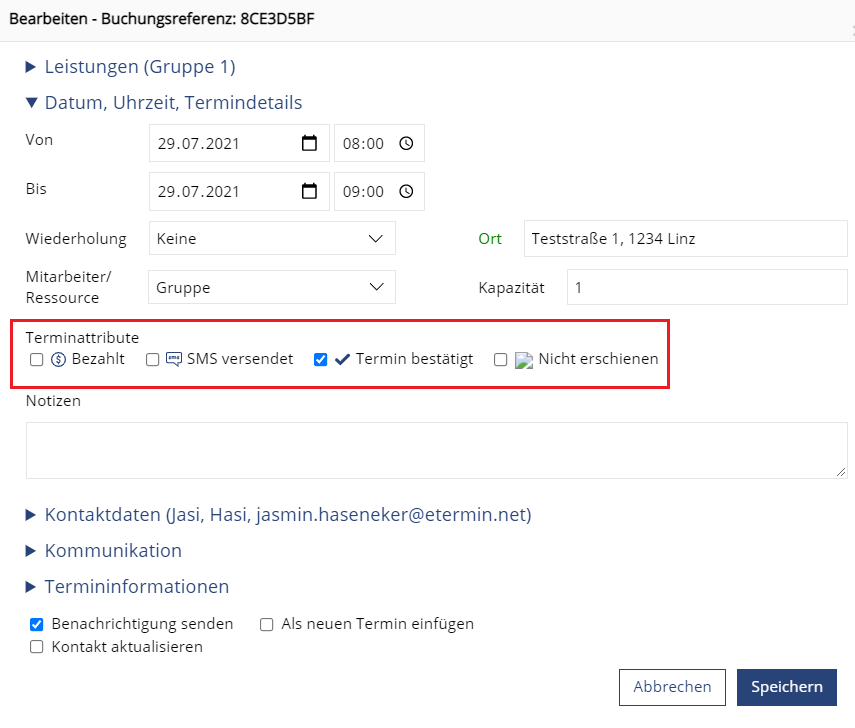Click the Termin bestätigt checkmark icon
Viewport: 855px width, 728px height.
pyautogui.click(x=342, y=359)
